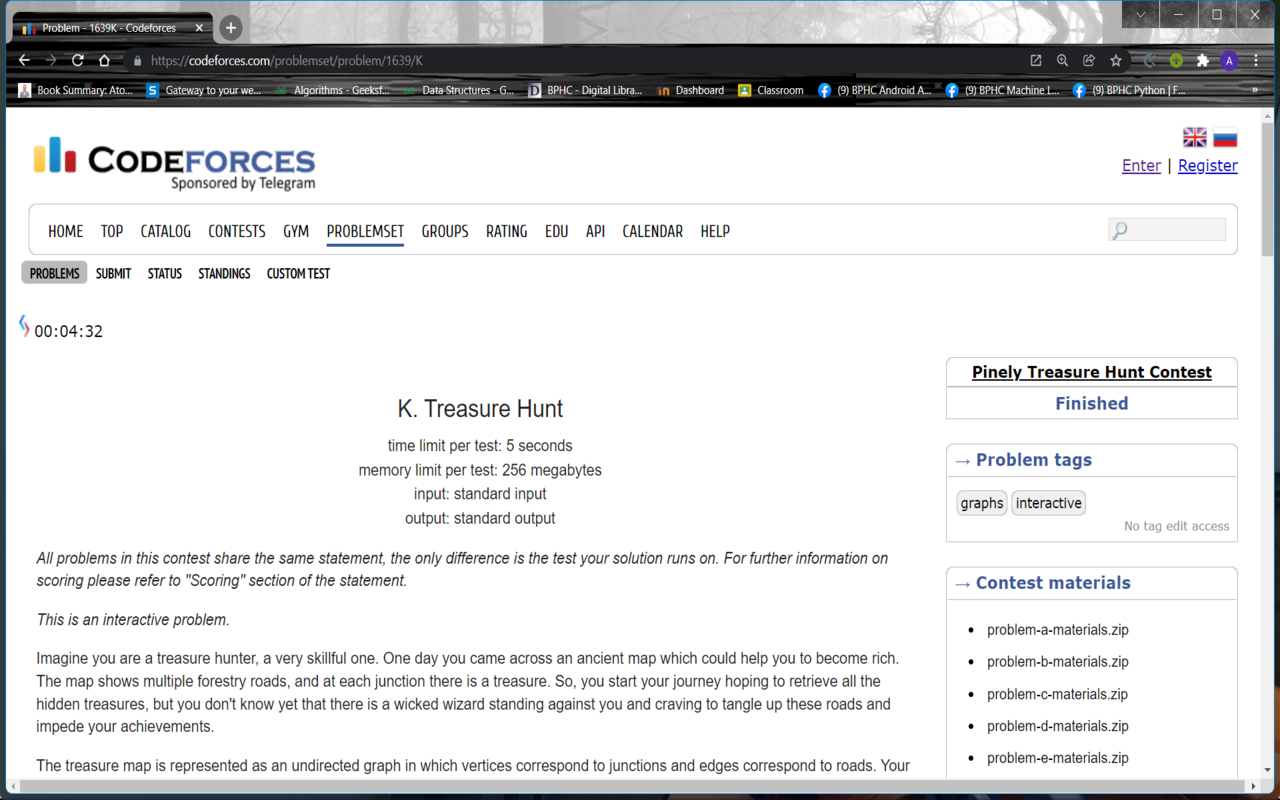
Task: Open the BPHC Machine L... bookmark
Action: (1003, 90)
